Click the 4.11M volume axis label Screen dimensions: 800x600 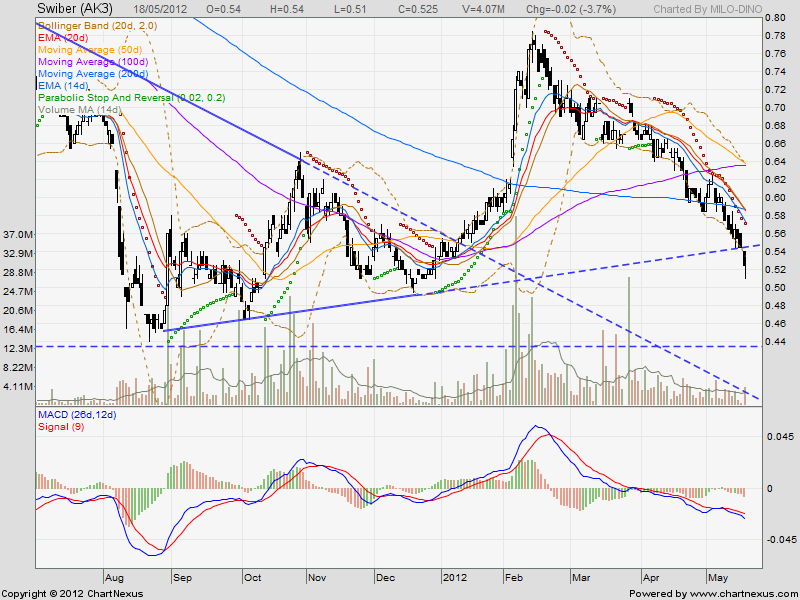[x=18, y=387]
